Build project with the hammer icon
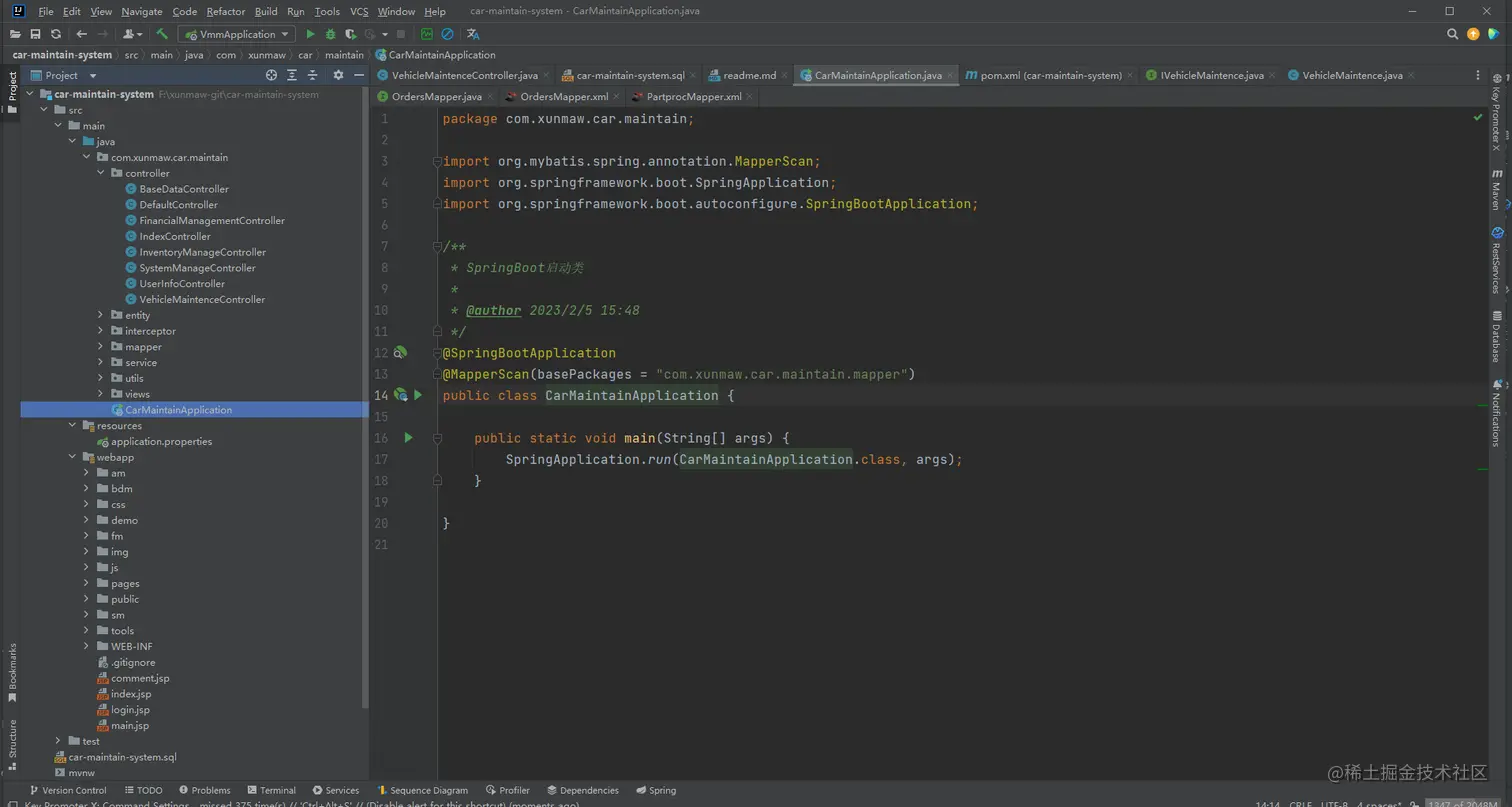Viewport: 1512px width, 807px height. point(162,34)
